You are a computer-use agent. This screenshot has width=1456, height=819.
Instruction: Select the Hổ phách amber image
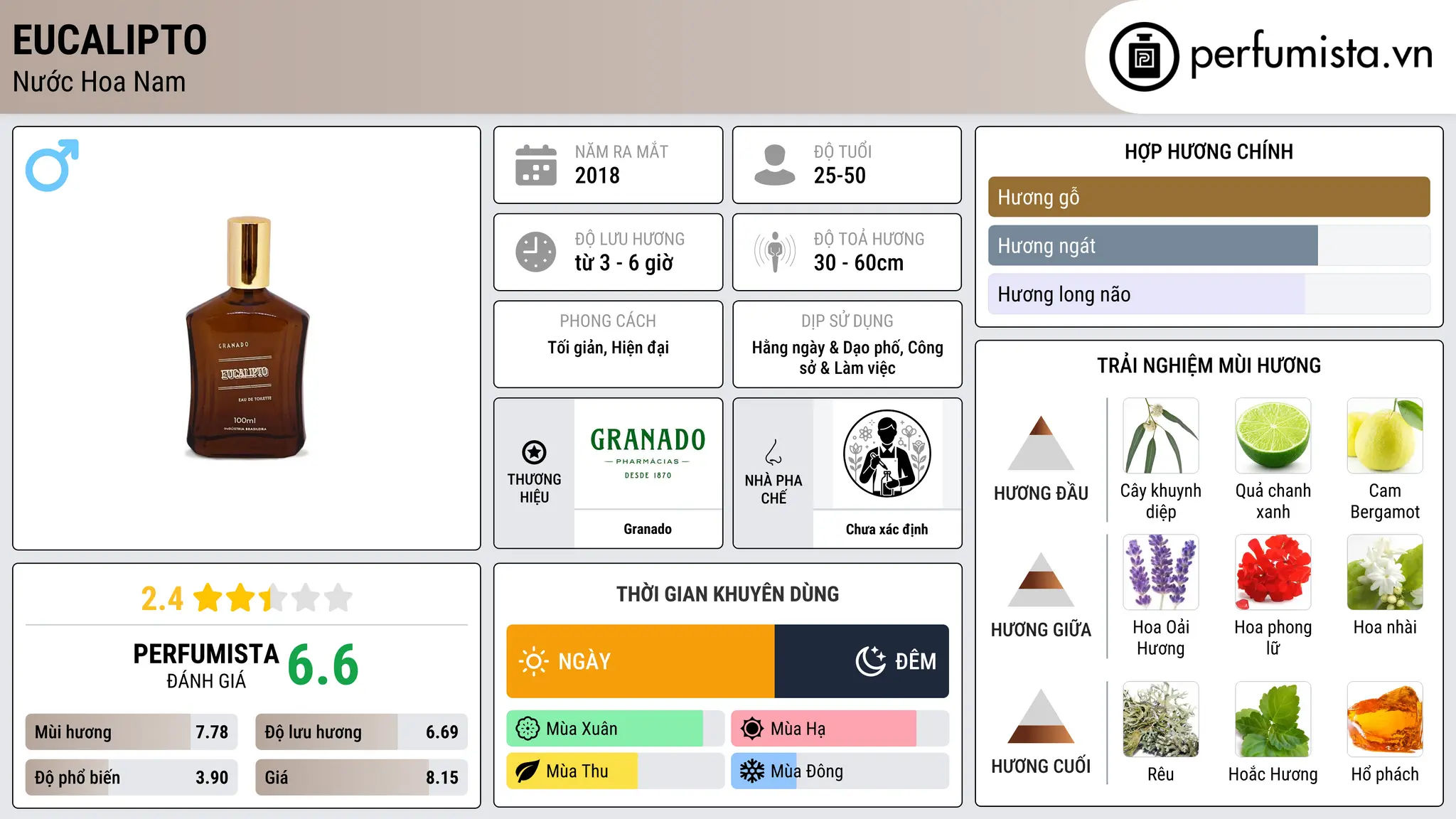point(1385,719)
